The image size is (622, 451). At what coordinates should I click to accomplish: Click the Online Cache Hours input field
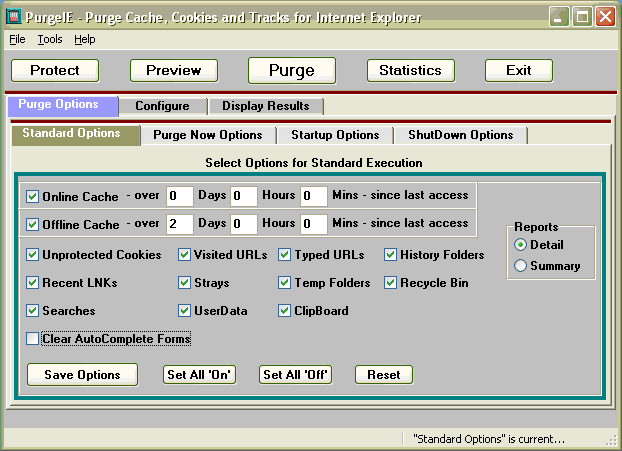(244, 196)
